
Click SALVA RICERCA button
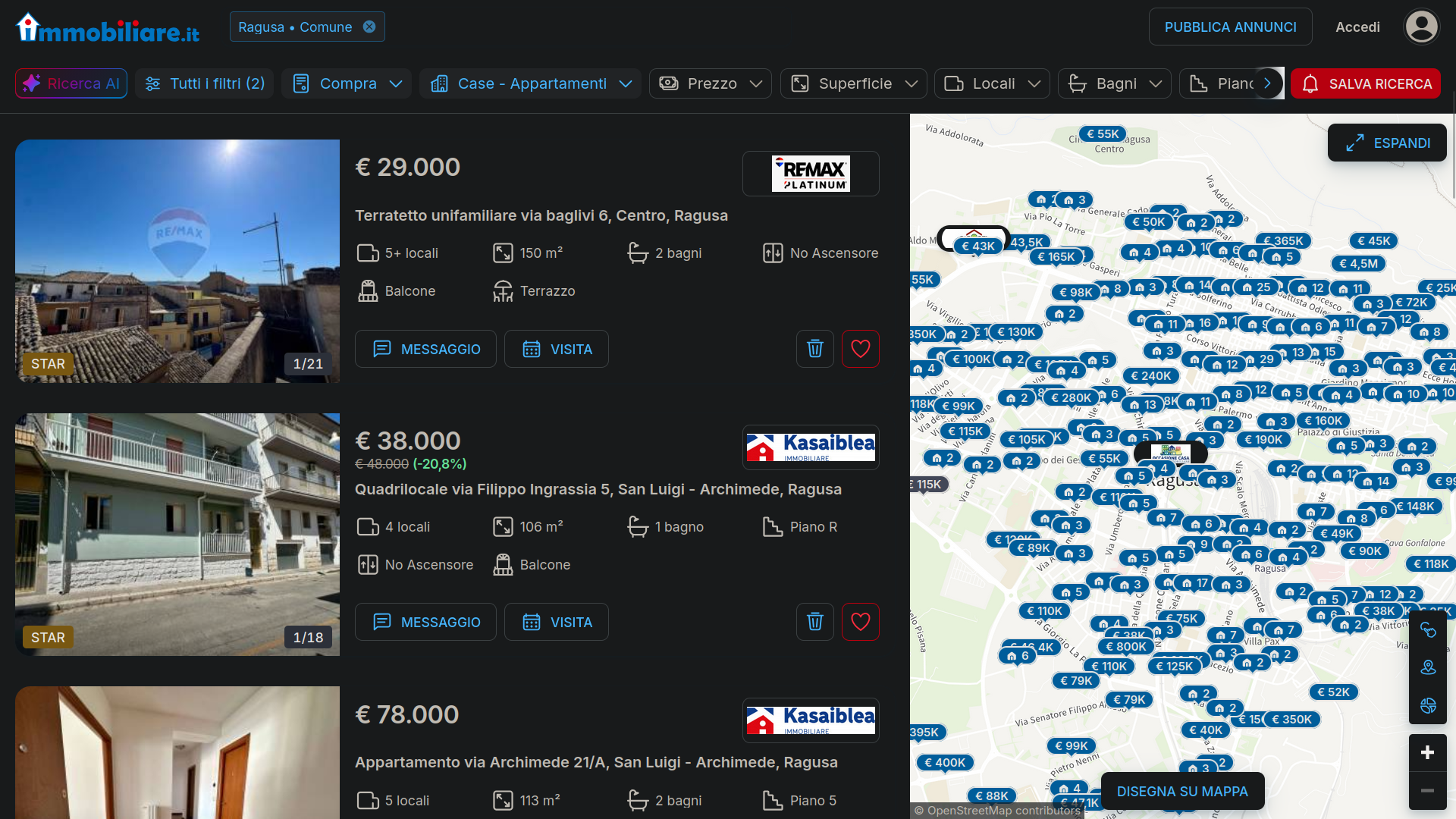pyautogui.click(x=1366, y=83)
